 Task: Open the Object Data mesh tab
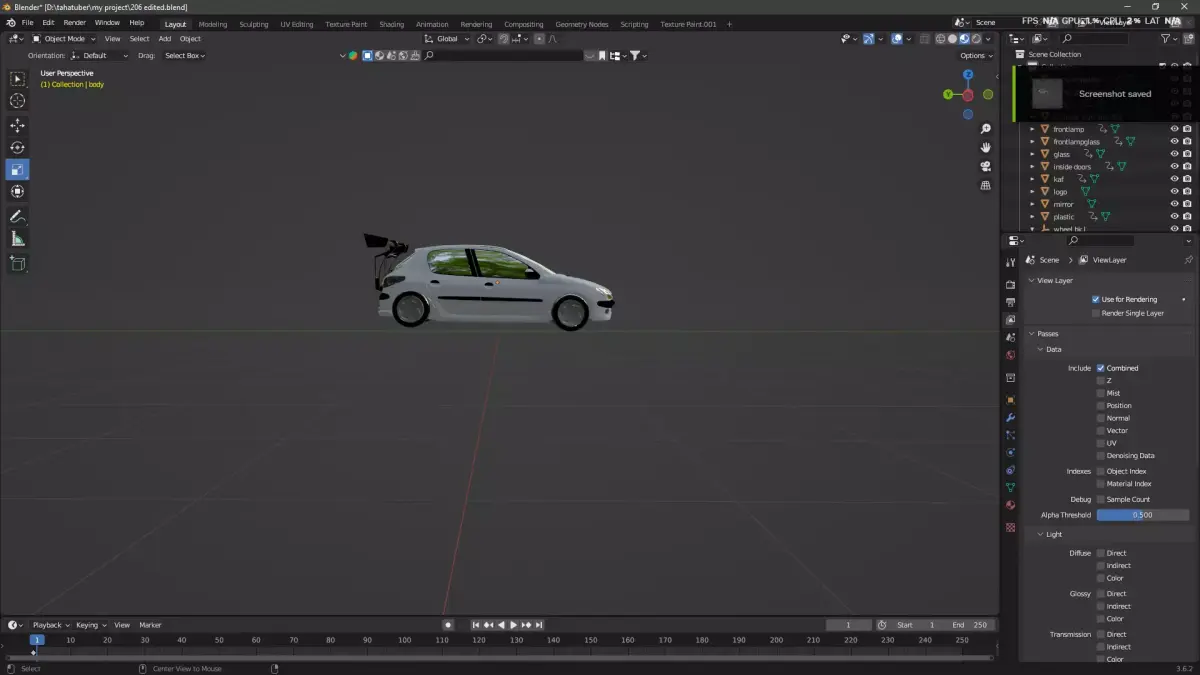(1010, 487)
